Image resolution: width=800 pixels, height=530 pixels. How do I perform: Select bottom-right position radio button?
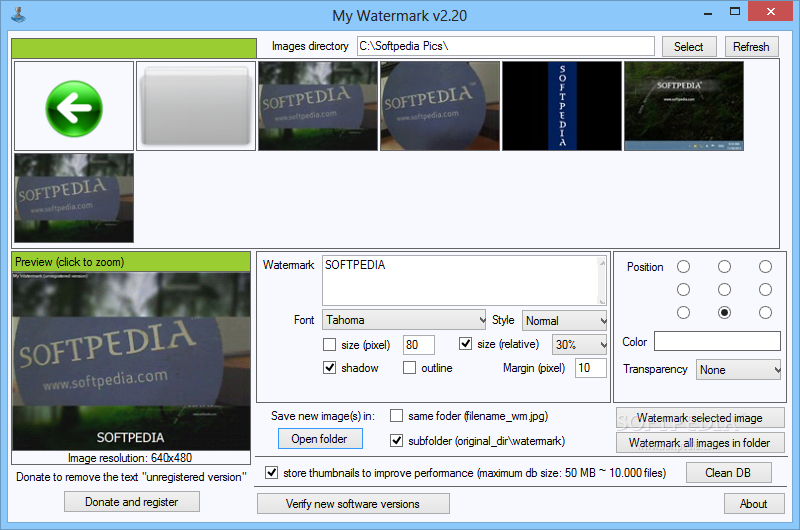(x=765, y=312)
